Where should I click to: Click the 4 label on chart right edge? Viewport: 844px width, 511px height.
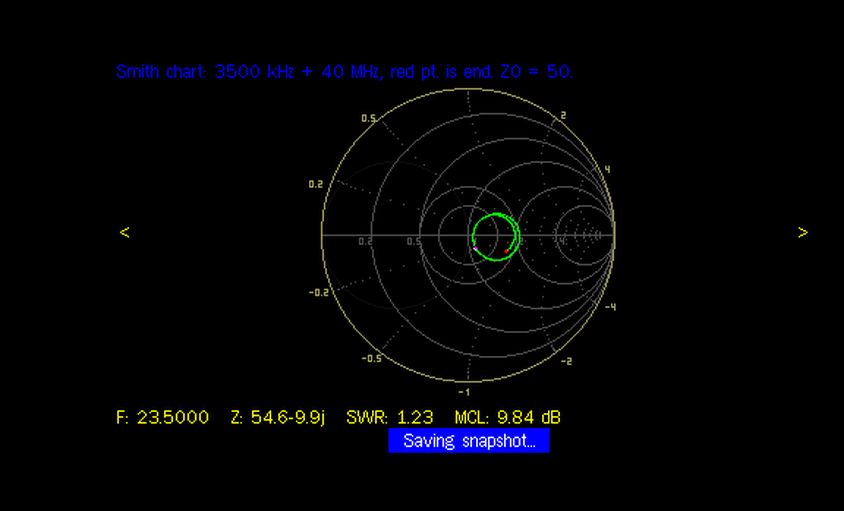(607, 170)
